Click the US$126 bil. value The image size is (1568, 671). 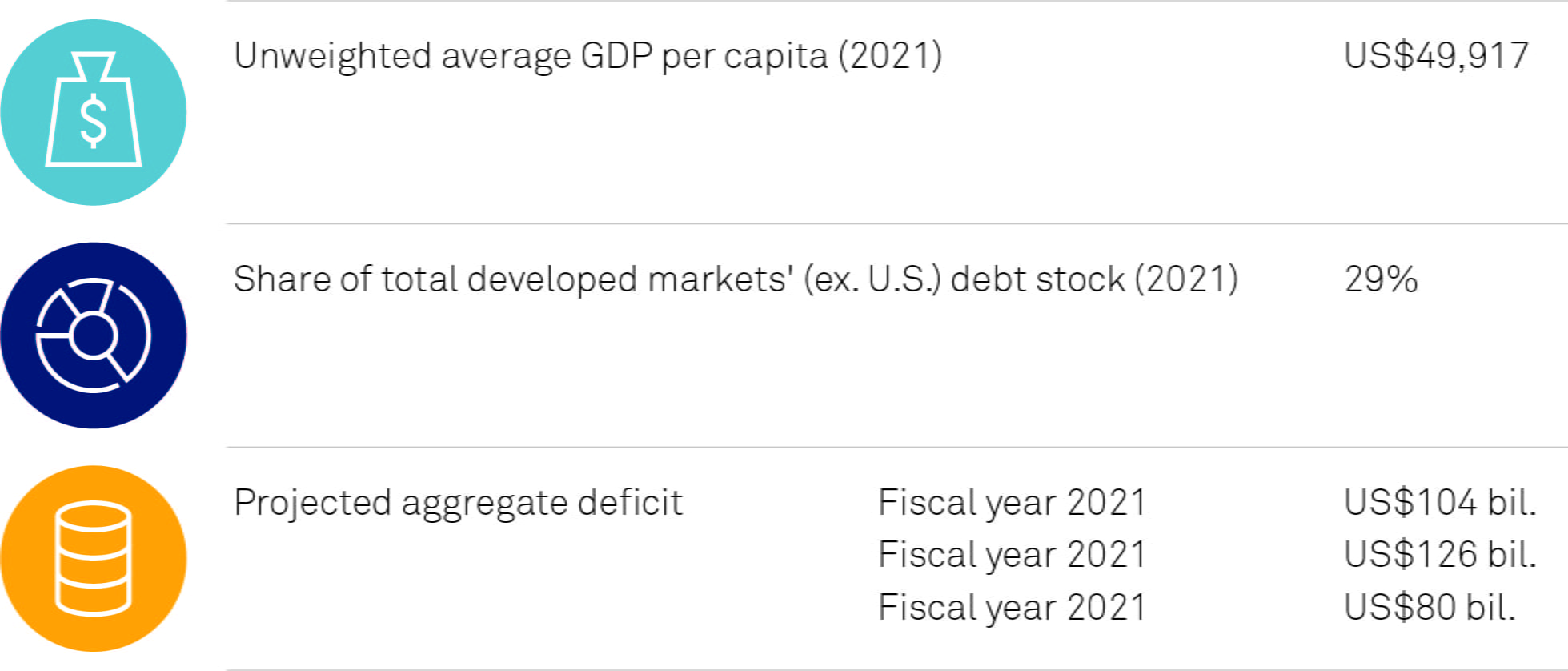click(x=1441, y=555)
